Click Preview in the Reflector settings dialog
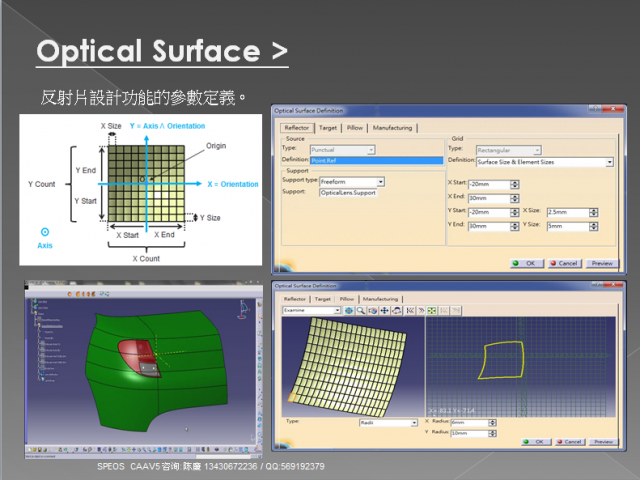This screenshot has width=640, height=480. [601, 263]
